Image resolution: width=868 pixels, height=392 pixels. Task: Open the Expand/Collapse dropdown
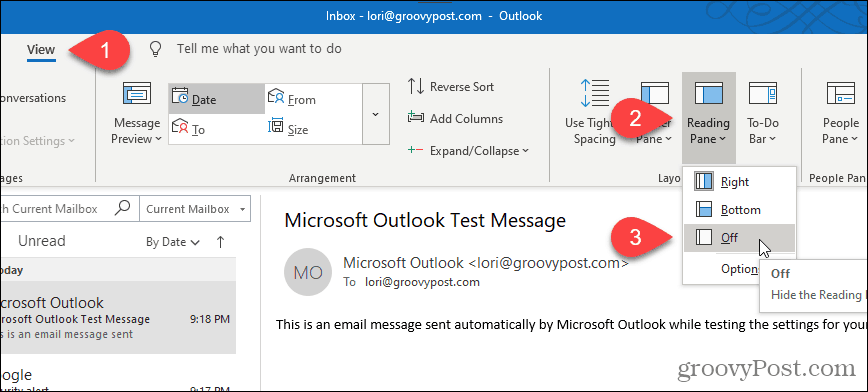(468, 151)
